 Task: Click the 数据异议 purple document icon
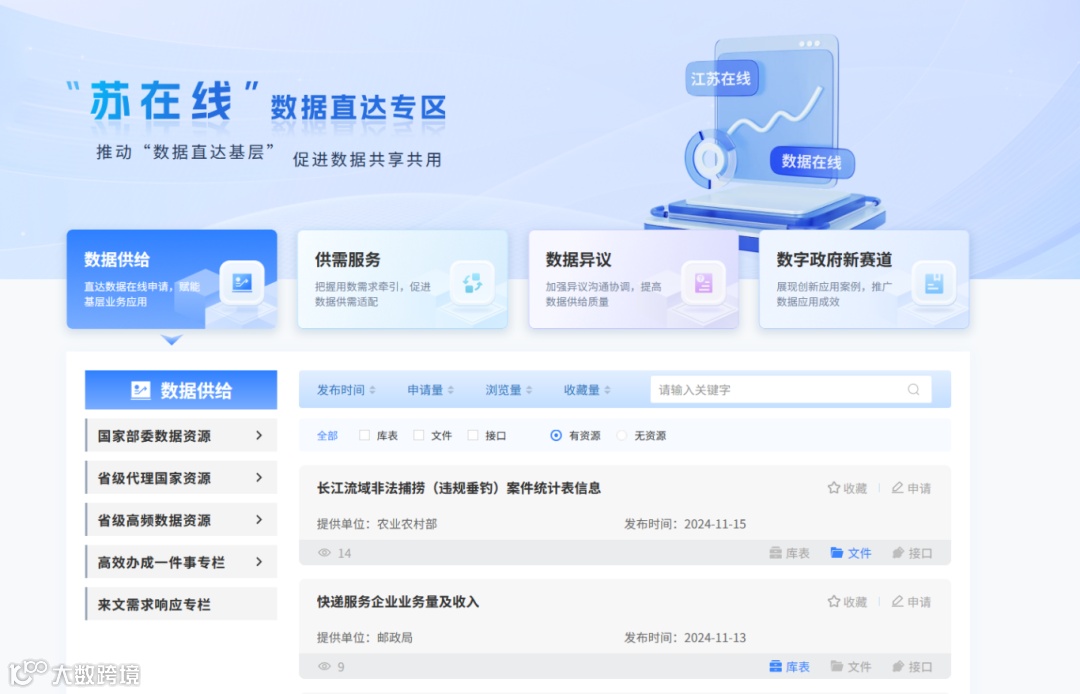click(x=703, y=282)
